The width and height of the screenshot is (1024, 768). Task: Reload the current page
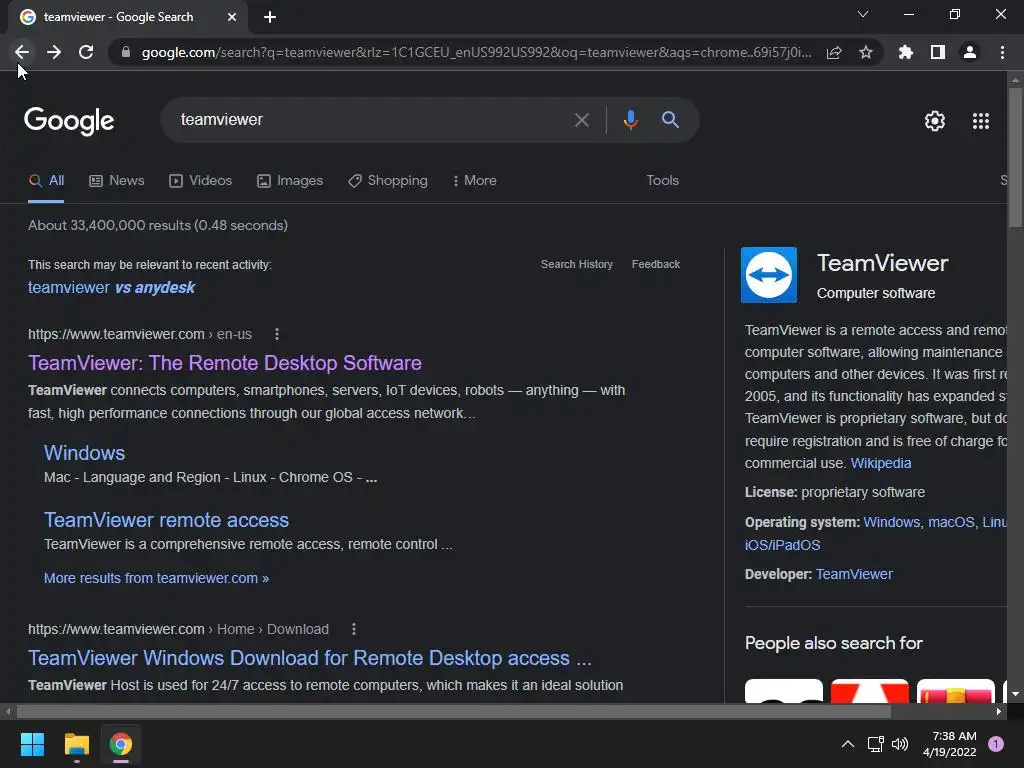point(86,52)
